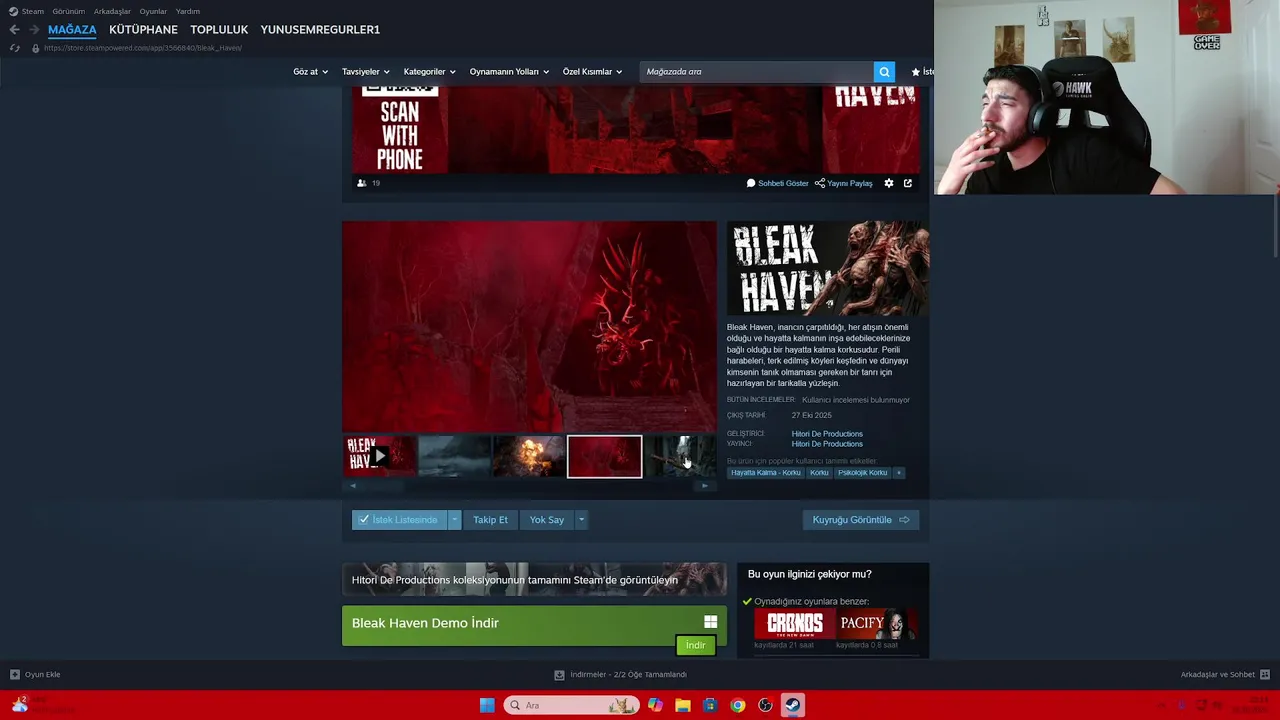Open the YUNUSEMREGURLER1 profile tab
This screenshot has width=1280, height=720.
tap(320, 30)
